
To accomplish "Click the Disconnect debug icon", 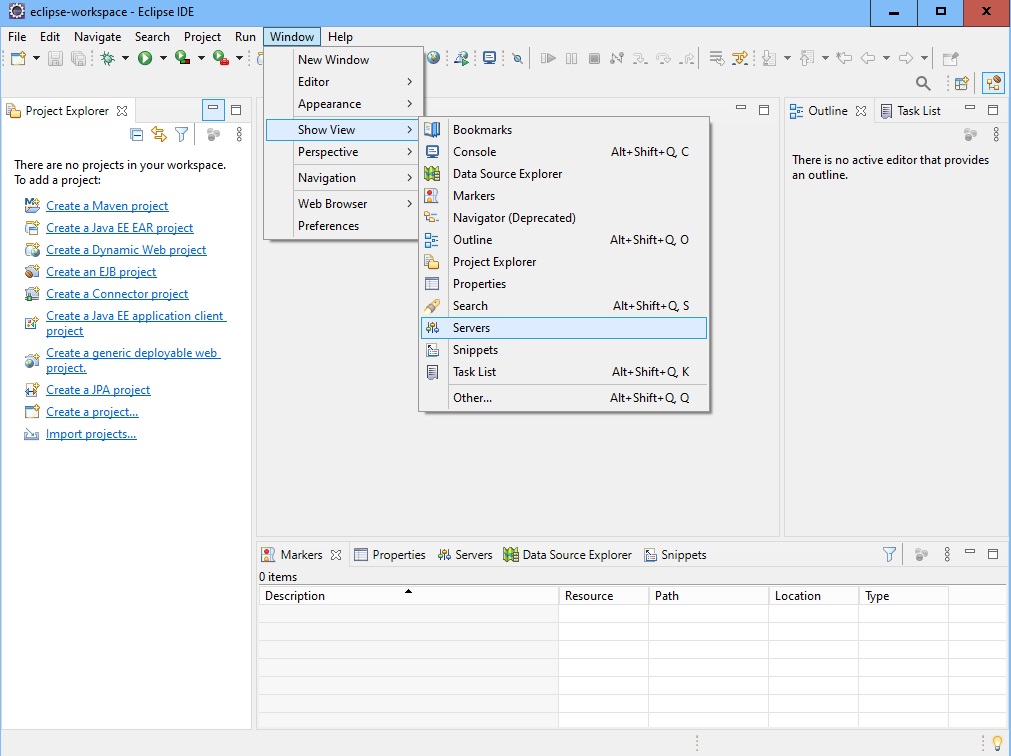I will pos(617,59).
